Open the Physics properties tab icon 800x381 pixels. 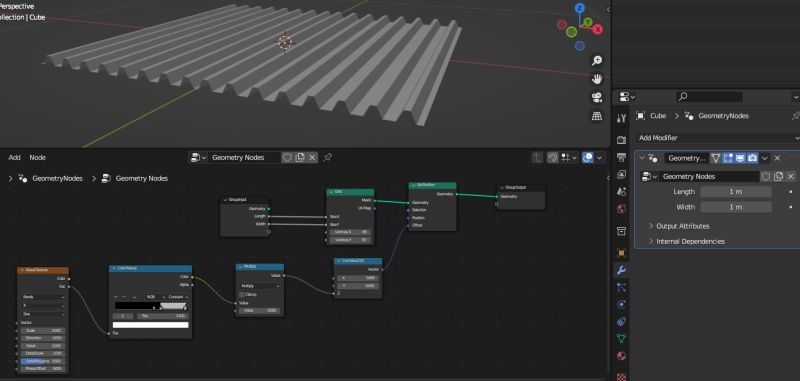point(621,304)
